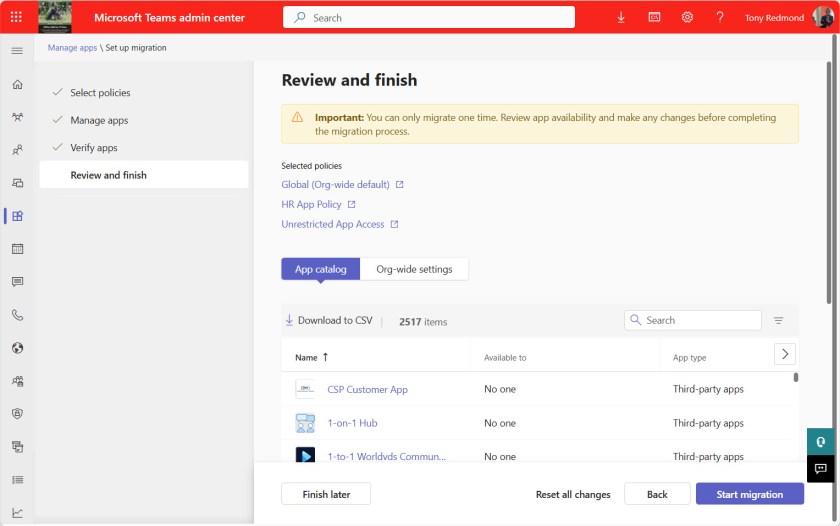840x526 pixels.
Task: Open Teams devices icon in sidebar
Action: pyautogui.click(x=17, y=183)
